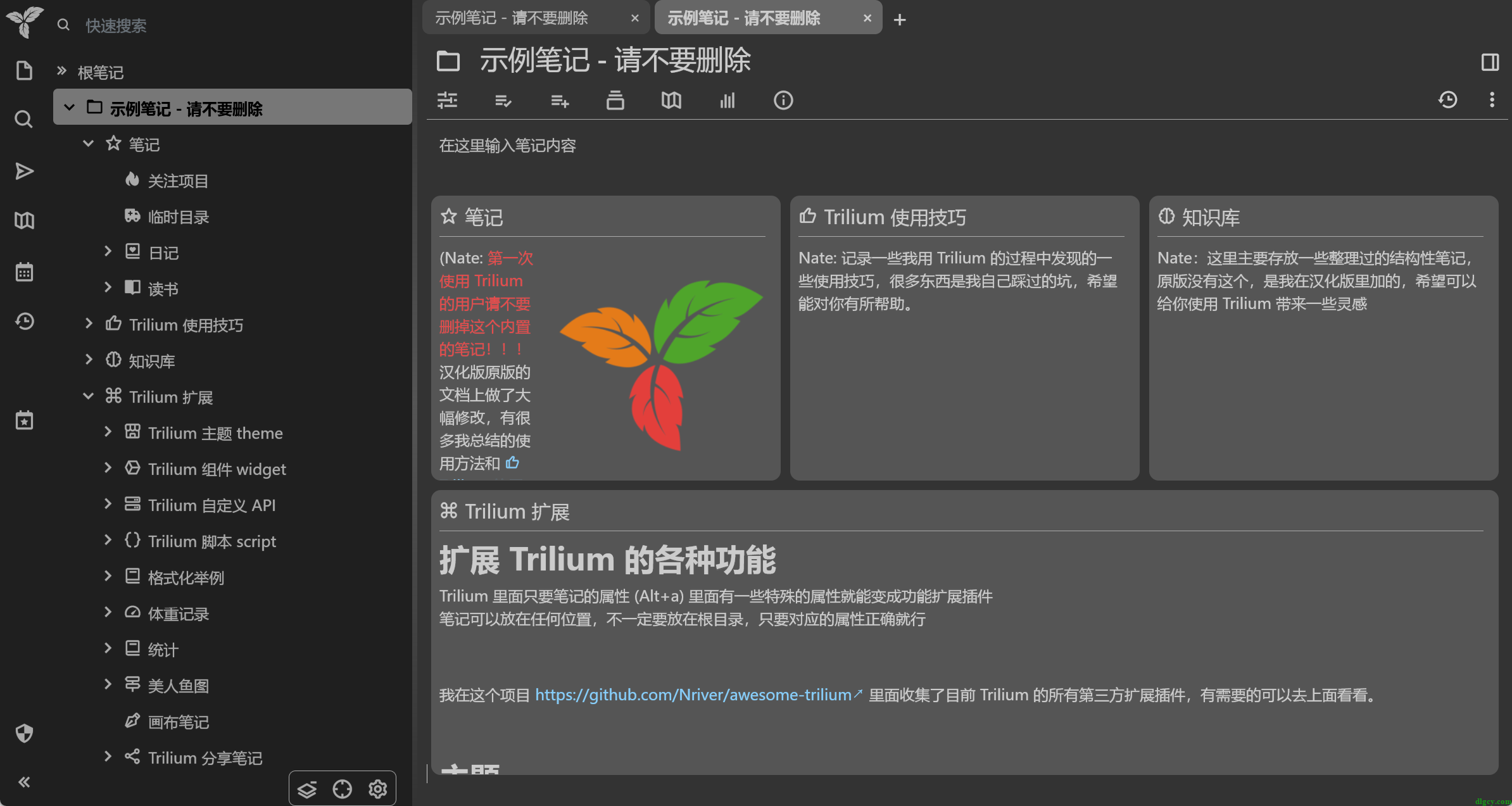Viewport: 1512px width, 806px height.
Task: Expand the 知识库 tree node
Action: pyautogui.click(x=89, y=360)
